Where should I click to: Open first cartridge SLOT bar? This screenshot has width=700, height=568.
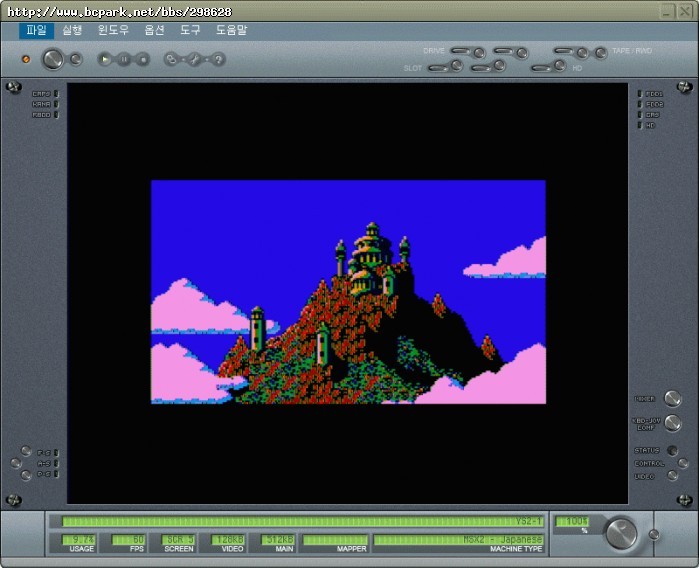(x=438, y=68)
